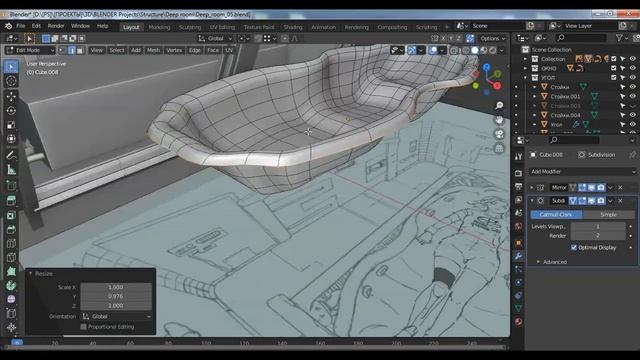Toggle Mirror modifier viewport display
This screenshot has width=640, height=360.
(x=591, y=187)
